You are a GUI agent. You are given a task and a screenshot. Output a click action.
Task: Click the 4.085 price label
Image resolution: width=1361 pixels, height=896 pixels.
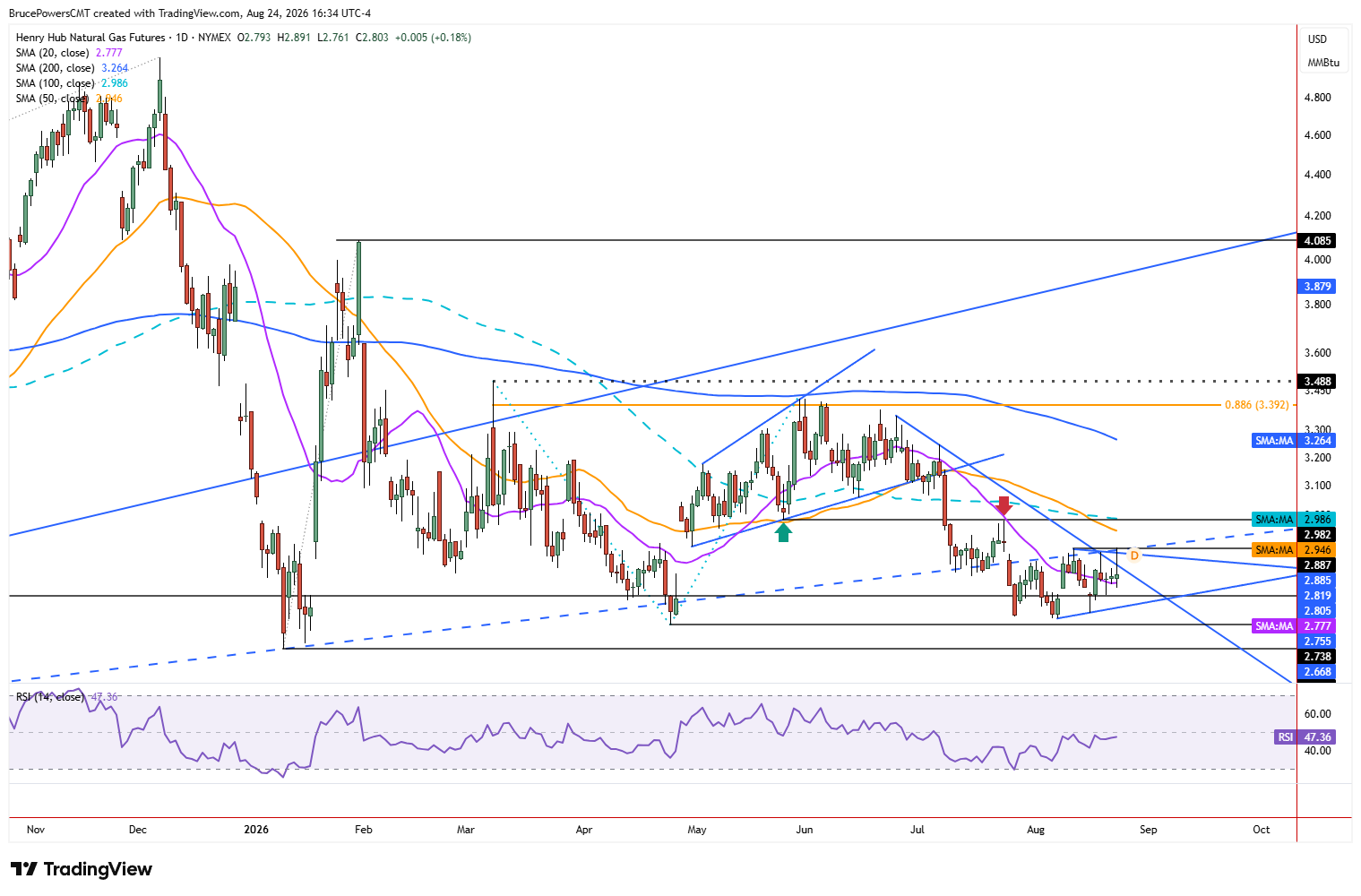pyautogui.click(x=1318, y=241)
